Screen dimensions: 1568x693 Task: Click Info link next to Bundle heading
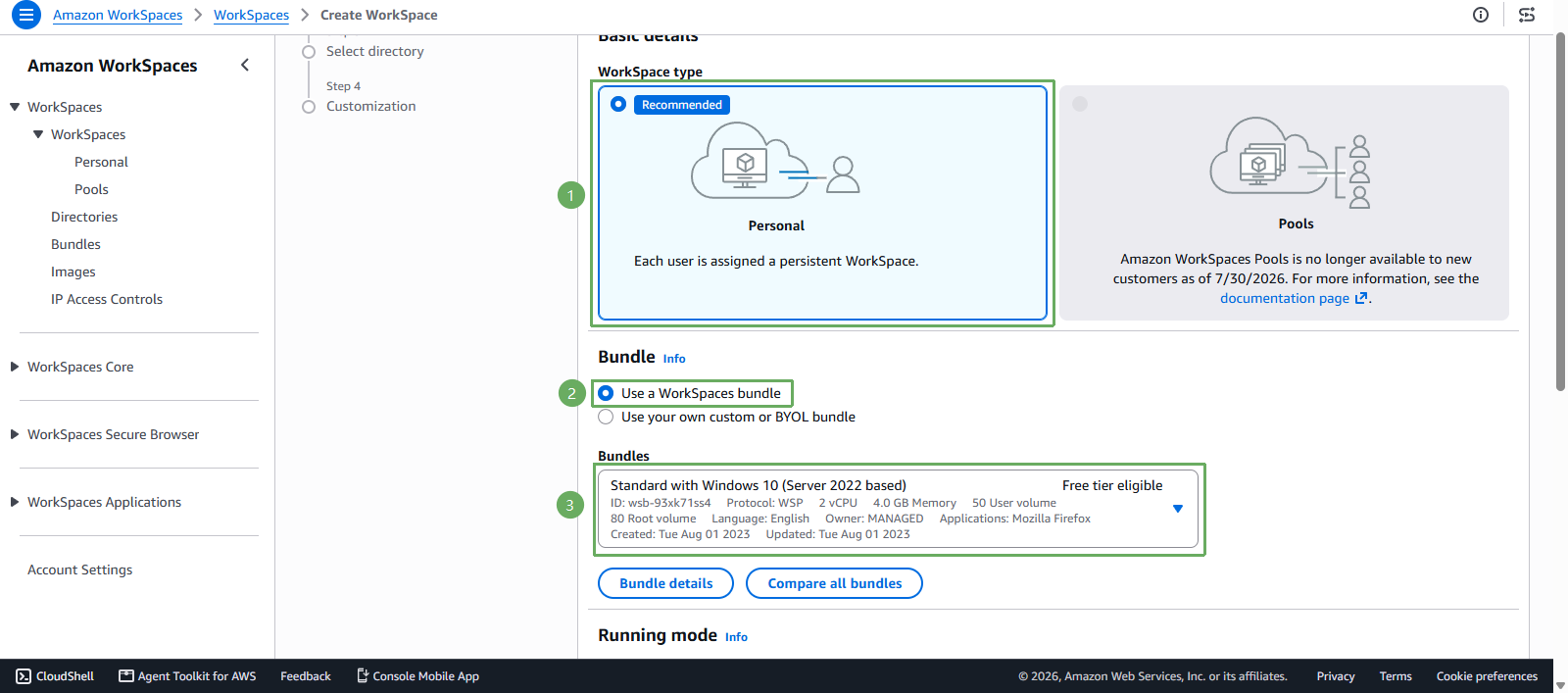coord(674,359)
